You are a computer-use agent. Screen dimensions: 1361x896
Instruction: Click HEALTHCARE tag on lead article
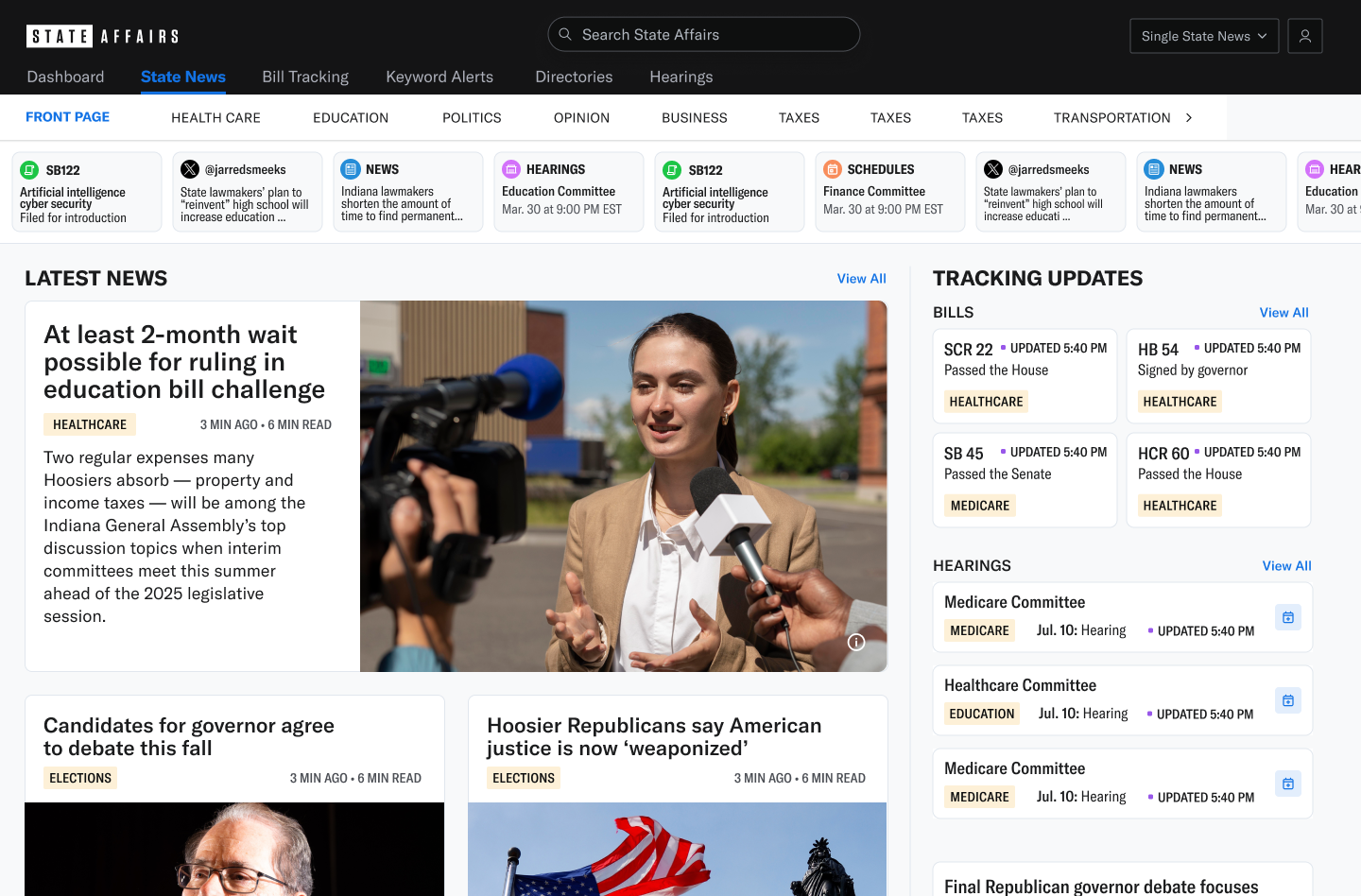(90, 424)
